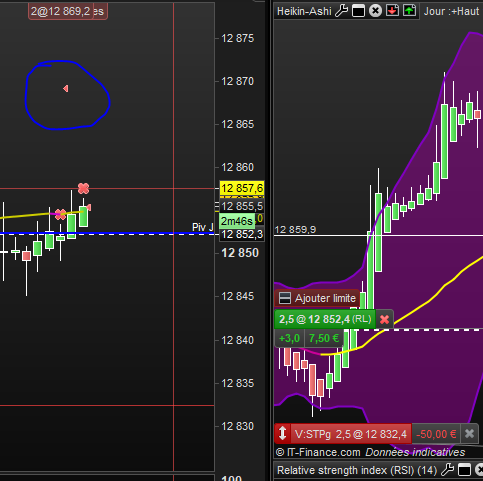
Task: Click the 12 855,5 current price label
Action: pyautogui.click(x=242, y=206)
